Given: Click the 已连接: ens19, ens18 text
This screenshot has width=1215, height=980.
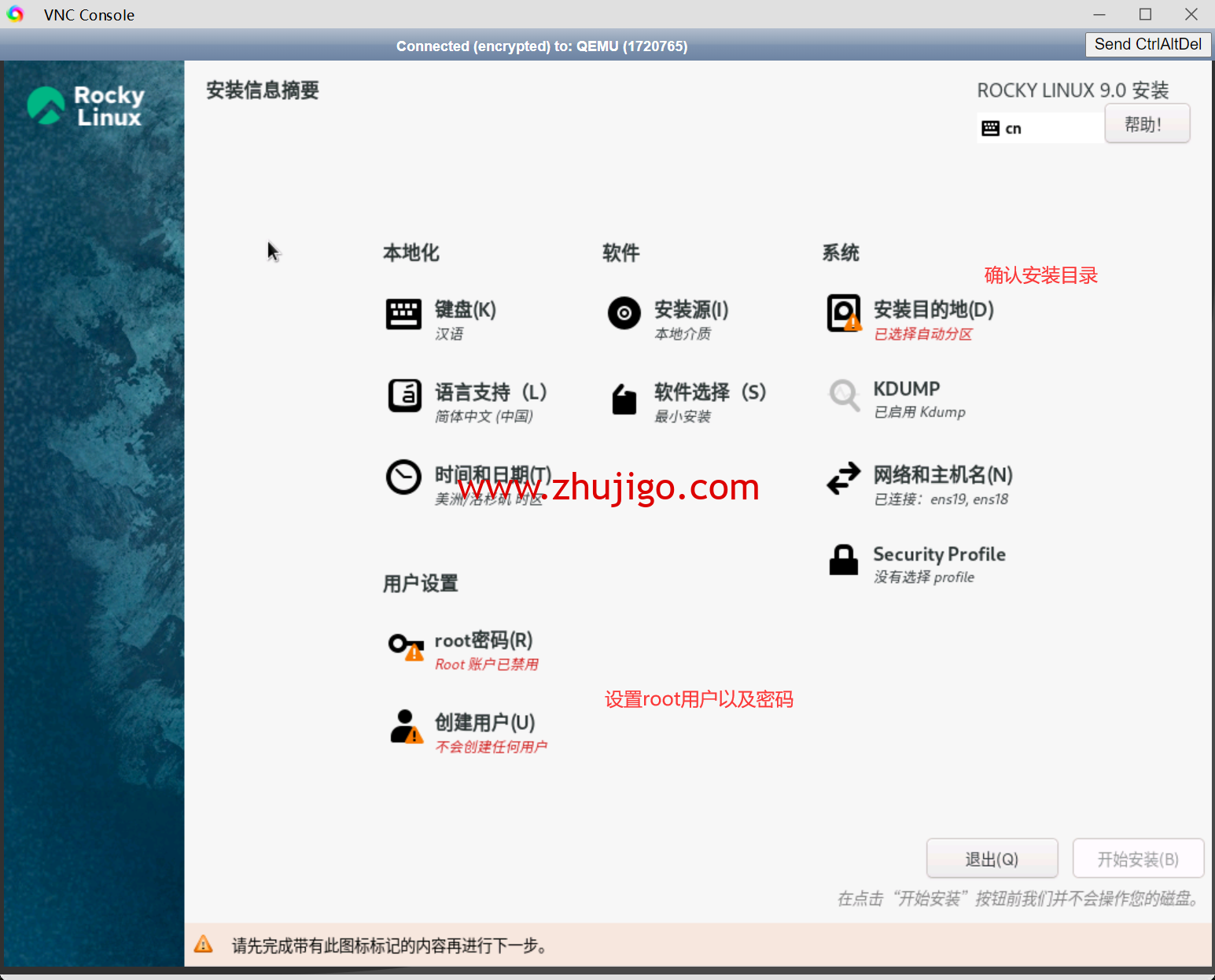Looking at the screenshot, I should [941, 499].
